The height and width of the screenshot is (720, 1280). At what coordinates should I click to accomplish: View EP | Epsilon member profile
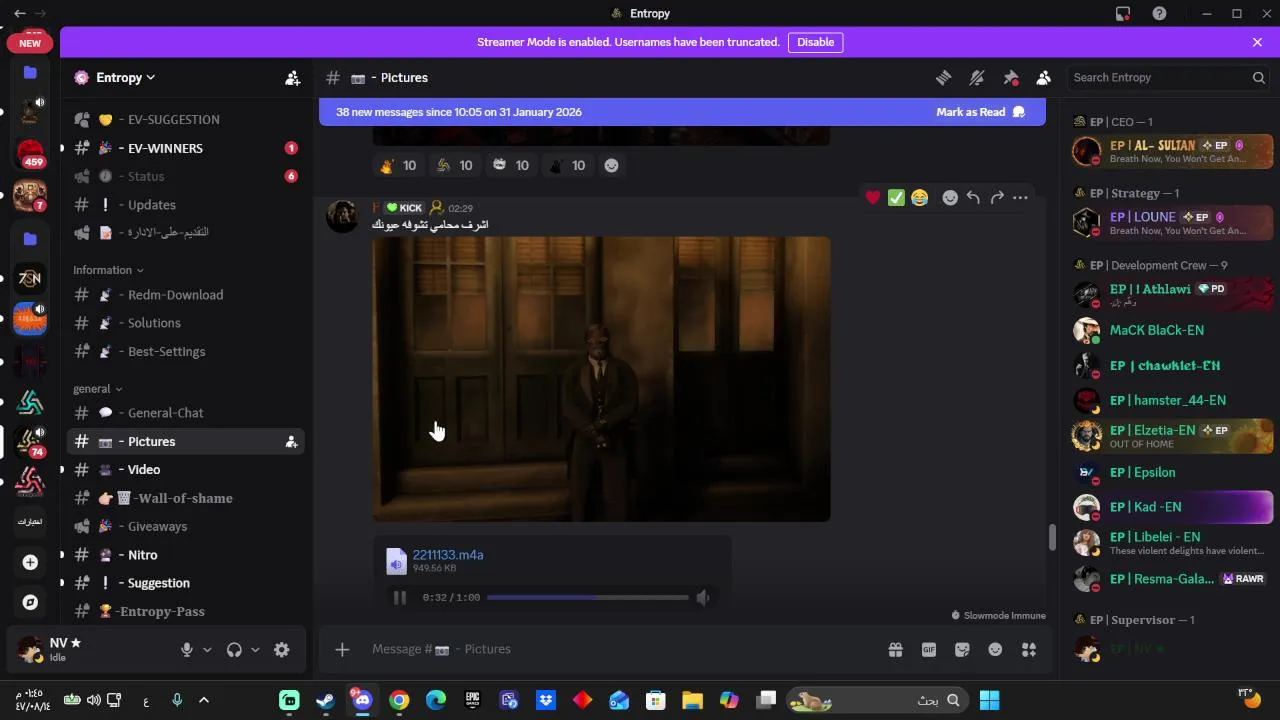(1172, 472)
